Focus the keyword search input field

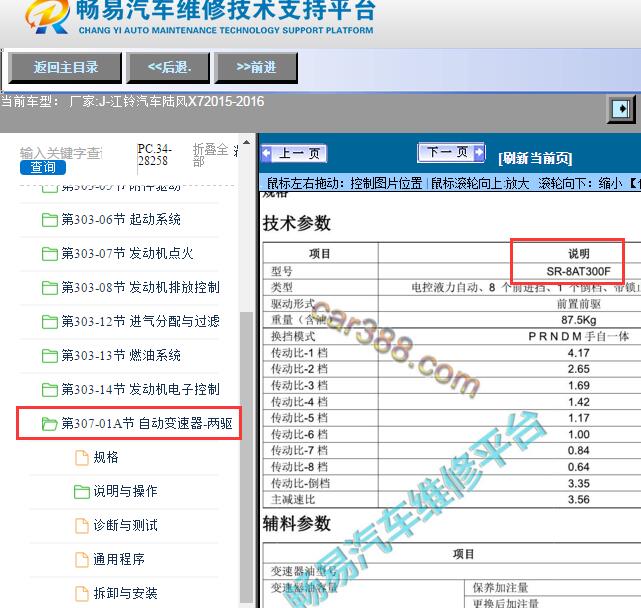pyautogui.click(x=61, y=153)
